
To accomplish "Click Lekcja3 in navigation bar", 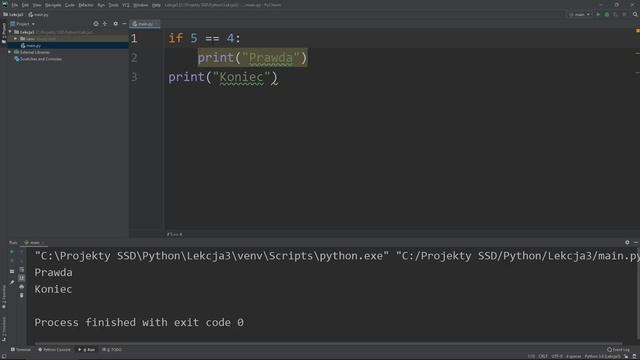I will 13,14.
